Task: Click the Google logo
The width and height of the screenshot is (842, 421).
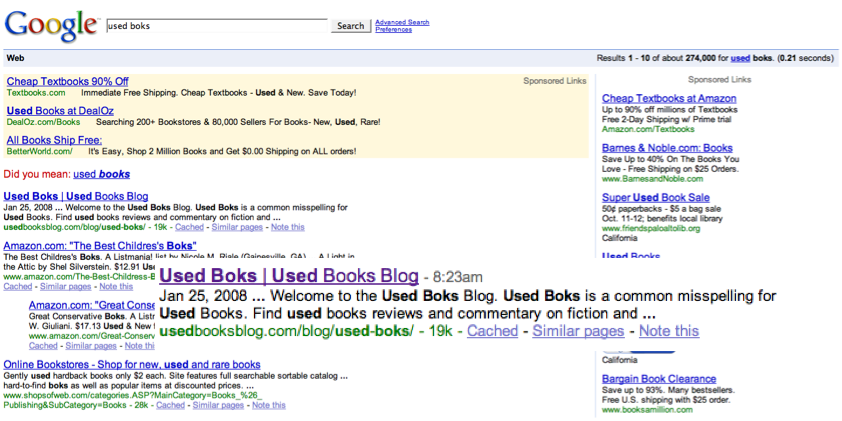Action: coord(52,25)
